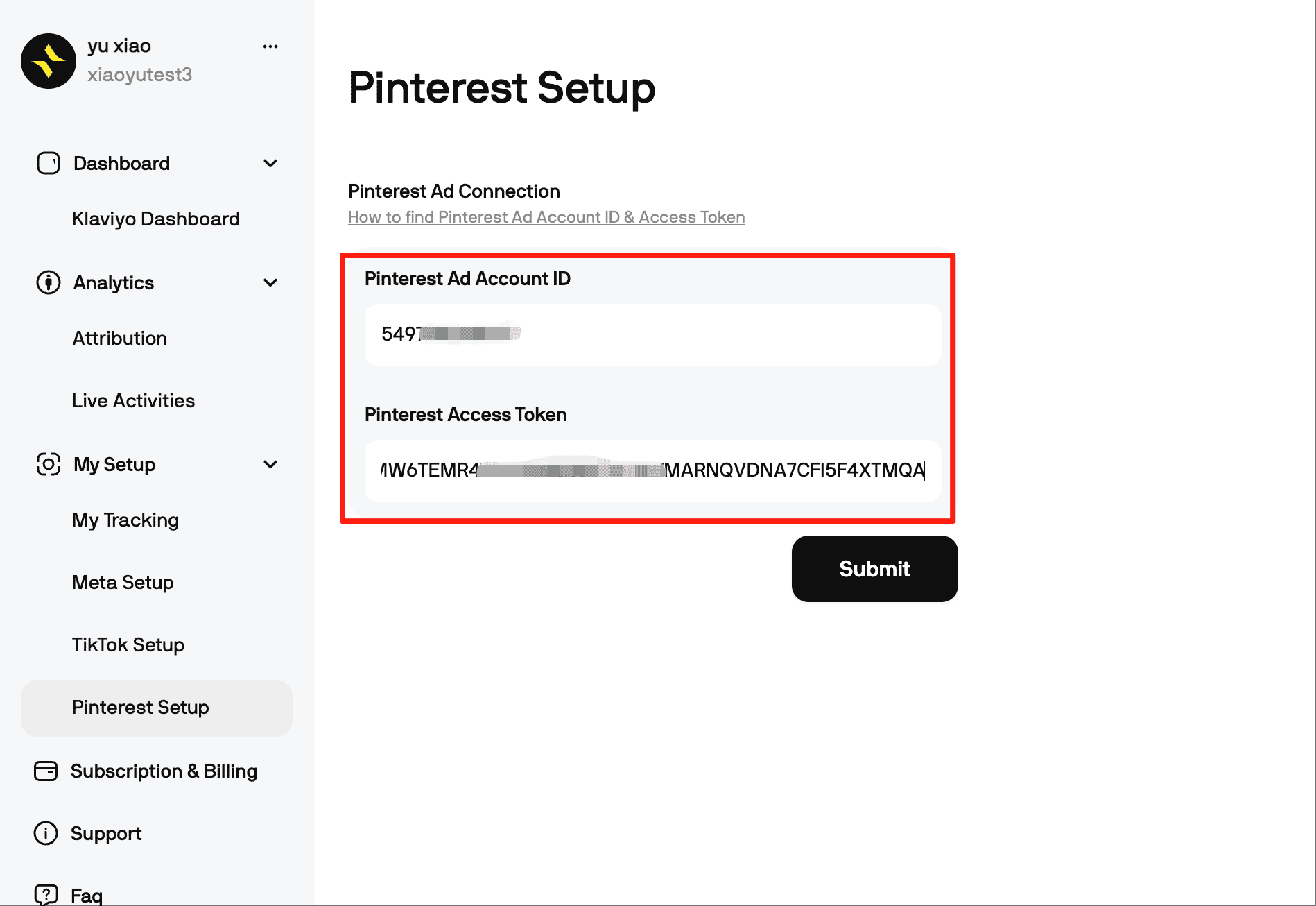Click the yu xiao profile avatar logo
1316x906 pixels.
(x=49, y=61)
